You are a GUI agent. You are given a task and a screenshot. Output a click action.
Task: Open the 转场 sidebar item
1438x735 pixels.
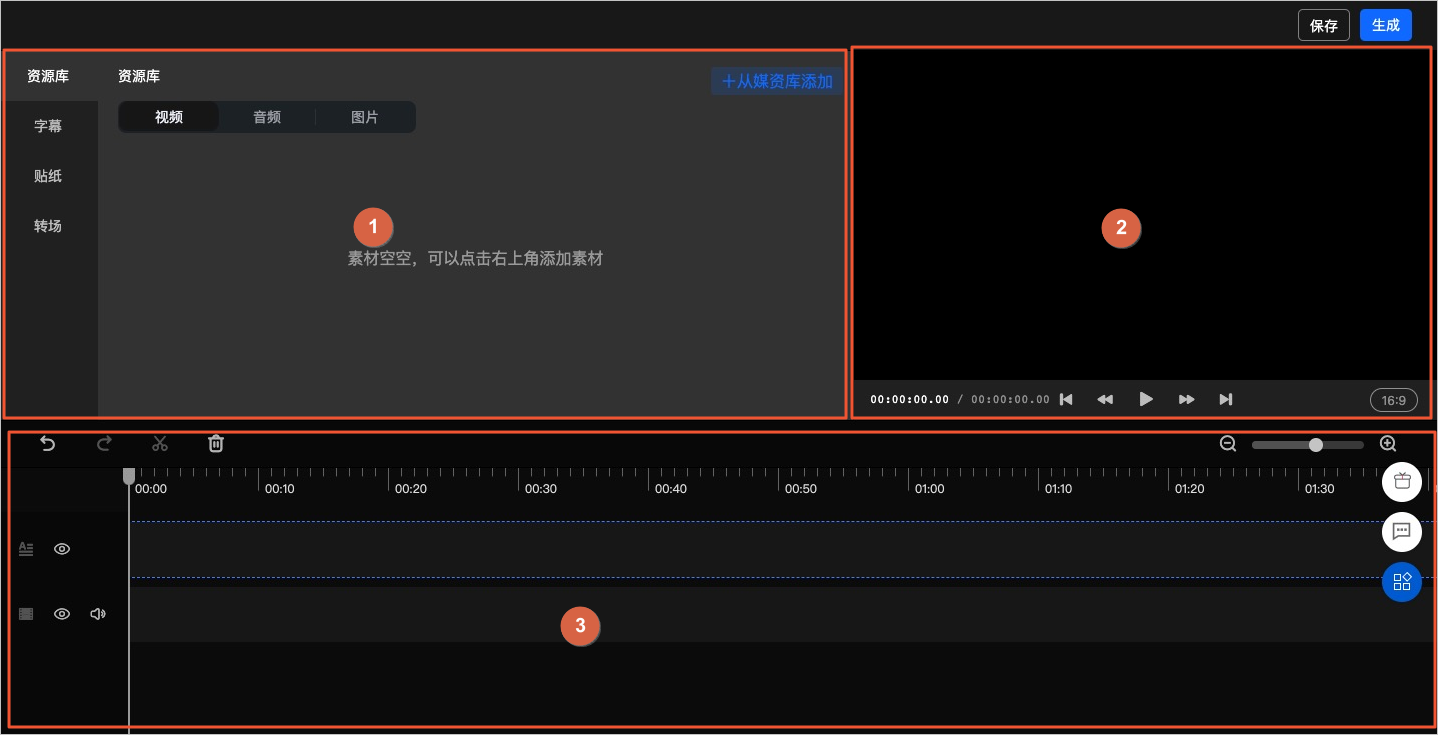(48, 226)
